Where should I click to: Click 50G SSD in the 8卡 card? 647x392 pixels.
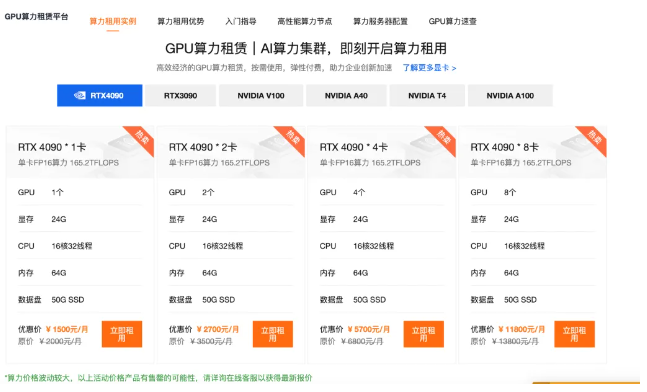520,300
